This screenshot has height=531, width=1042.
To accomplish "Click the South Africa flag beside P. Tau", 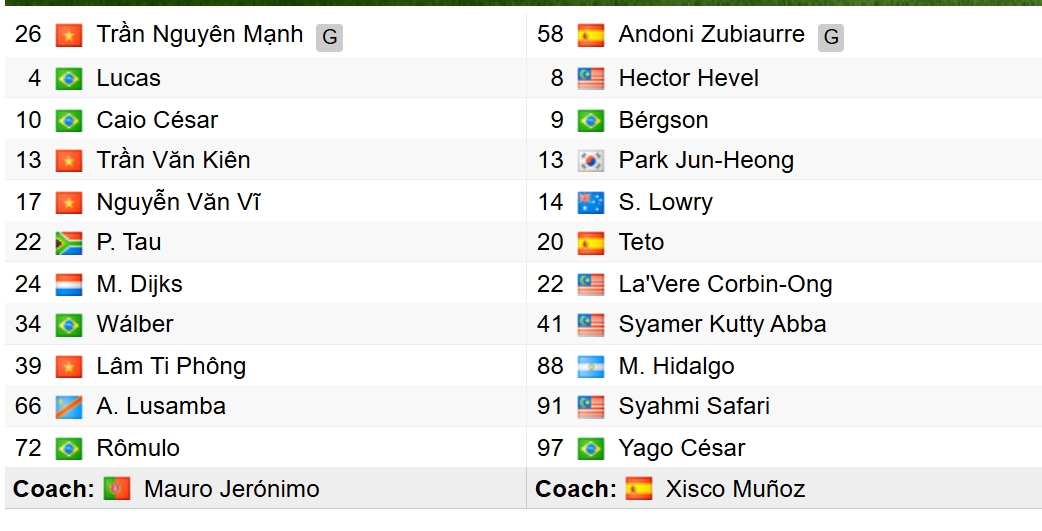I will pyautogui.click(x=68, y=243).
